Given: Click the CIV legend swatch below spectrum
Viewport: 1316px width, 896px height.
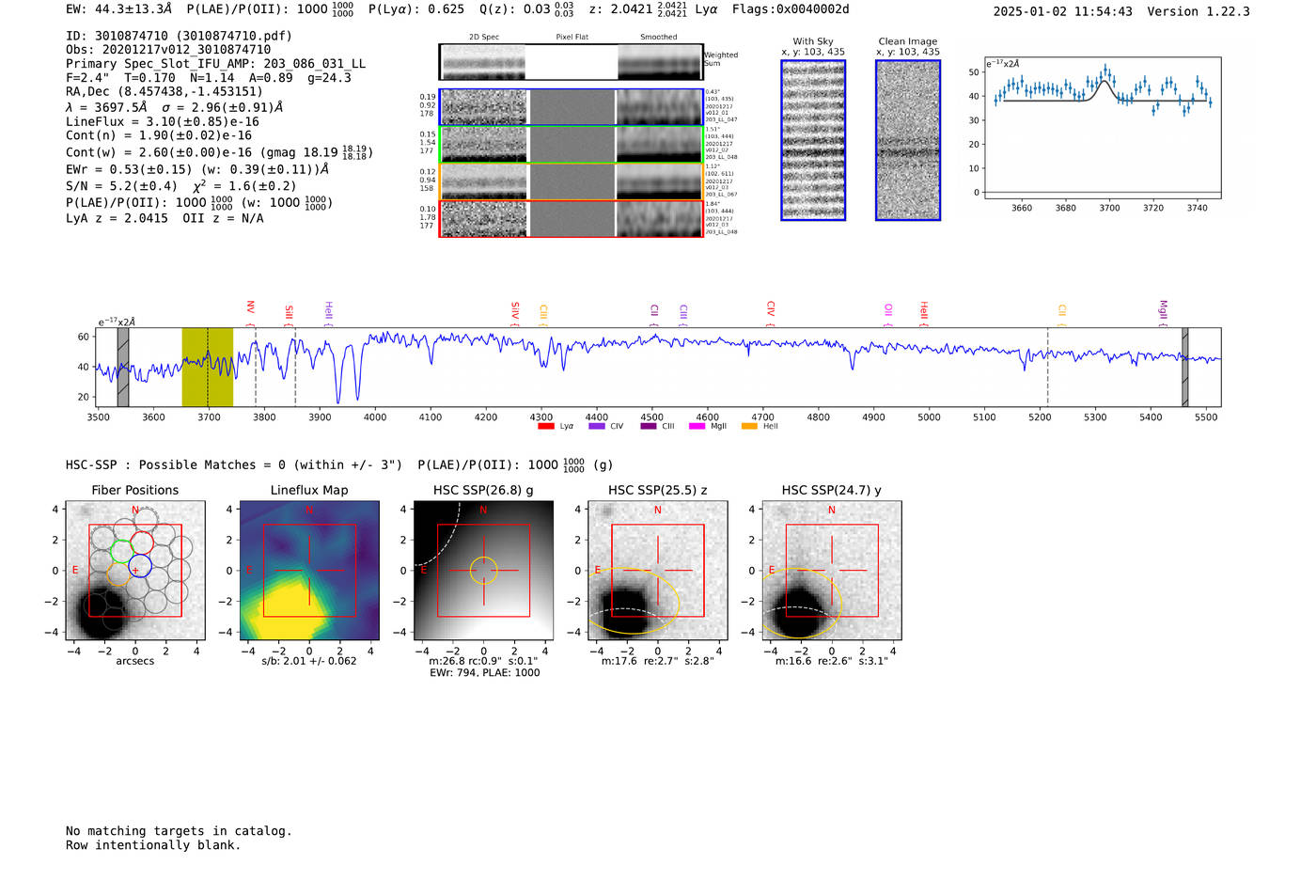Looking at the screenshot, I should click(x=596, y=426).
